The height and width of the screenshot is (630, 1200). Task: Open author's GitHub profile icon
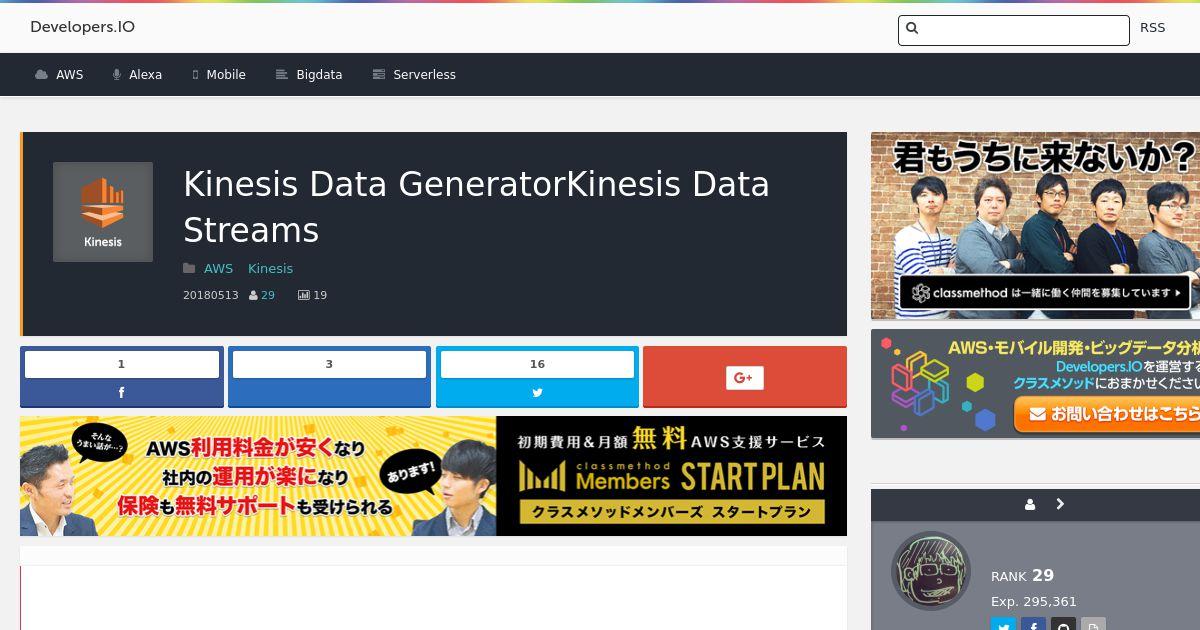(1063, 625)
